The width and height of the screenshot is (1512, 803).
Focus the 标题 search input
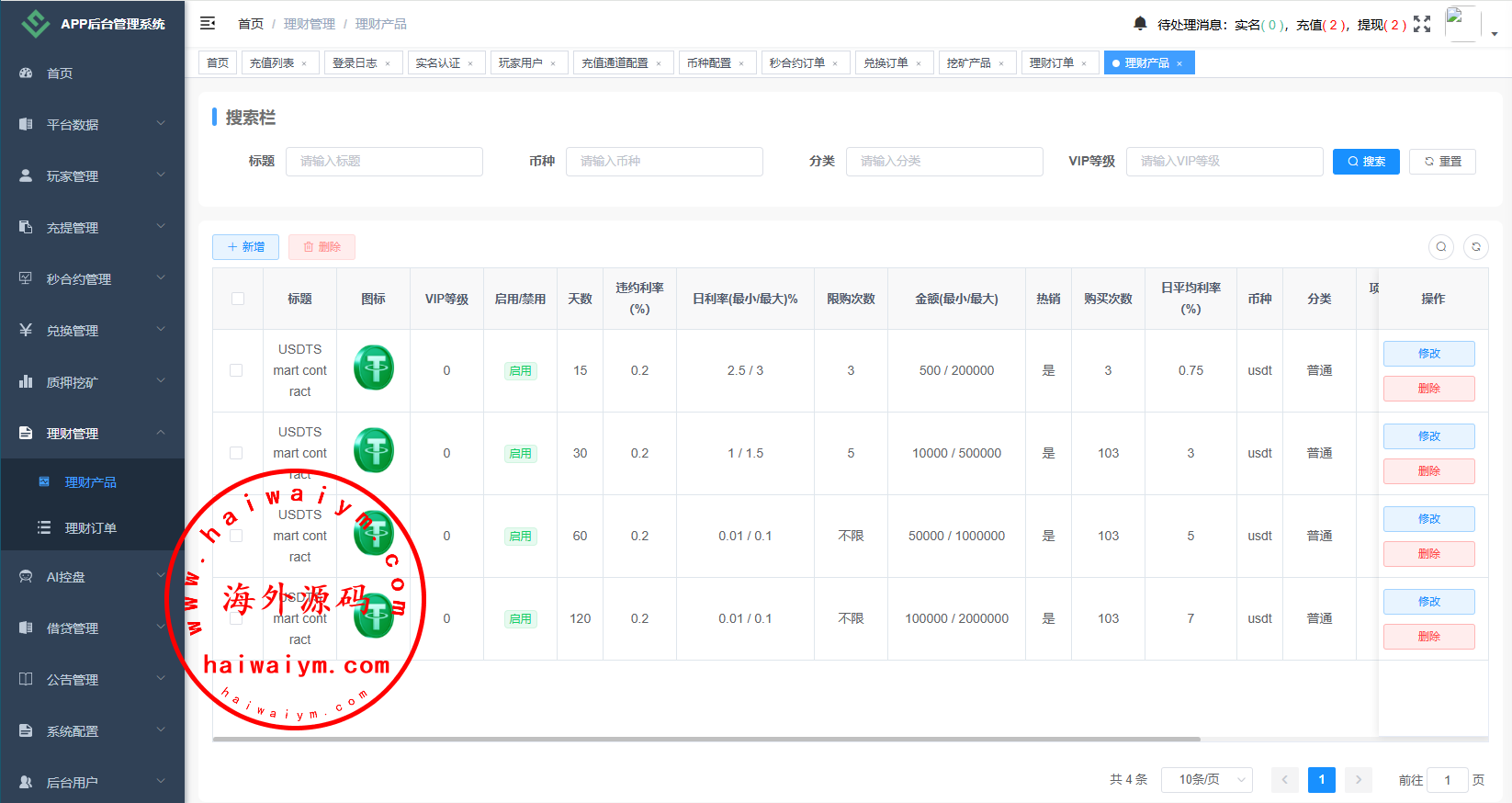point(384,162)
